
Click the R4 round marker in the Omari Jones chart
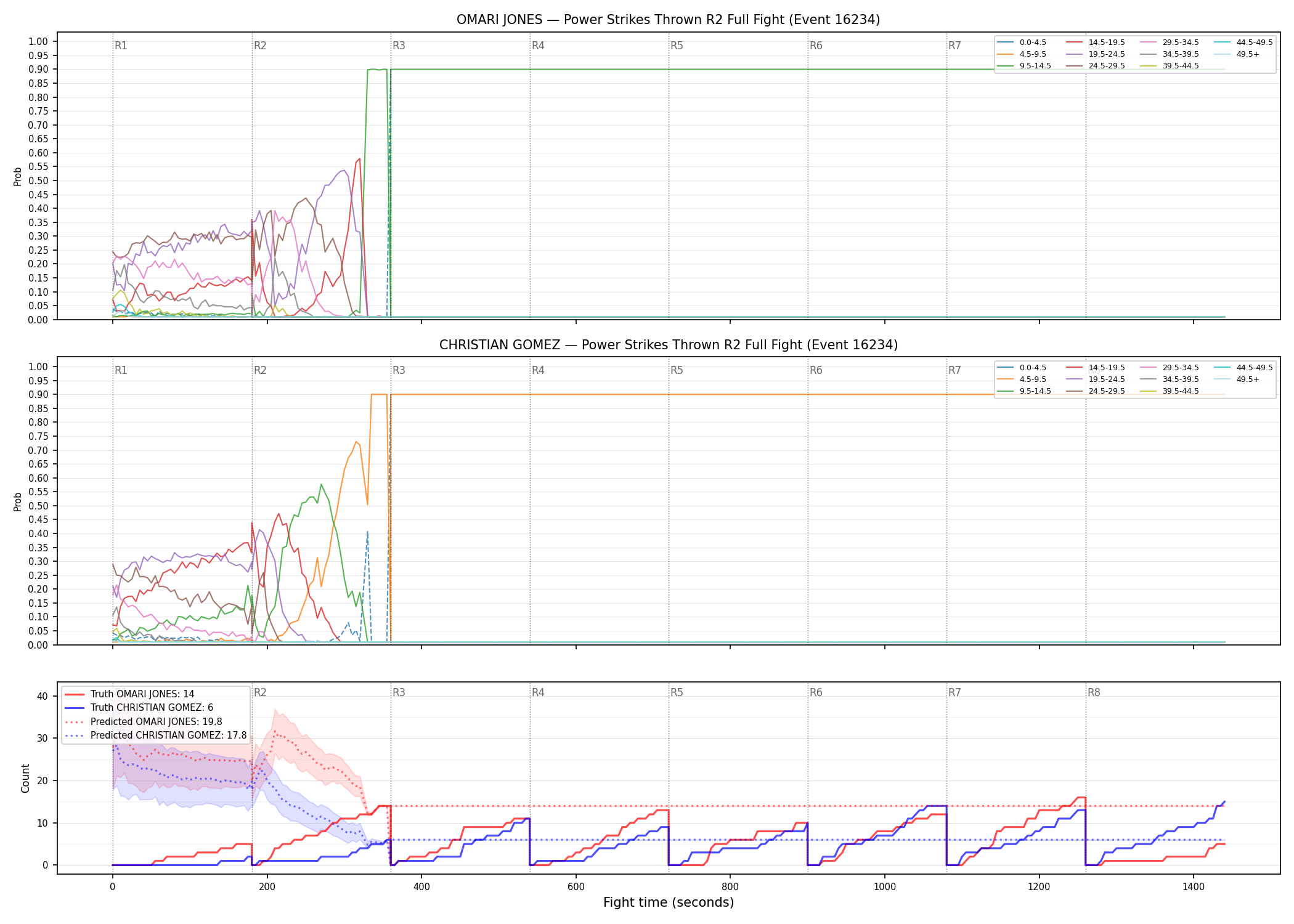[x=538, y=46]
